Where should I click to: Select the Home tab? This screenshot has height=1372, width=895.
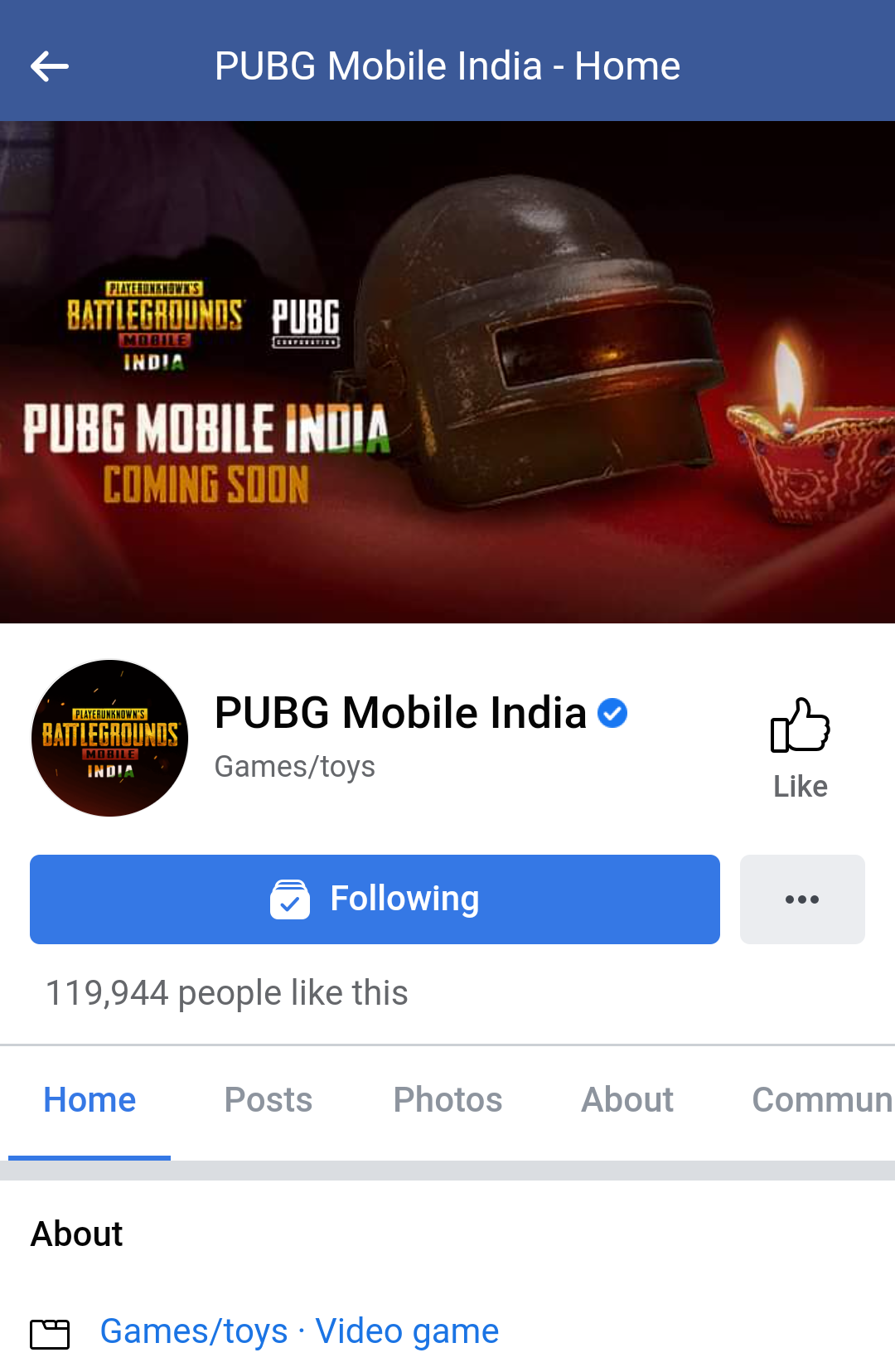pos(89,1100)
